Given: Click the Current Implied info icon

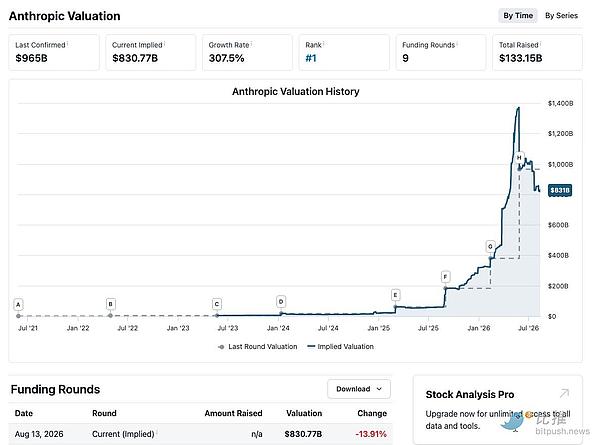Looking at the screenshot, I should point(165,44).
